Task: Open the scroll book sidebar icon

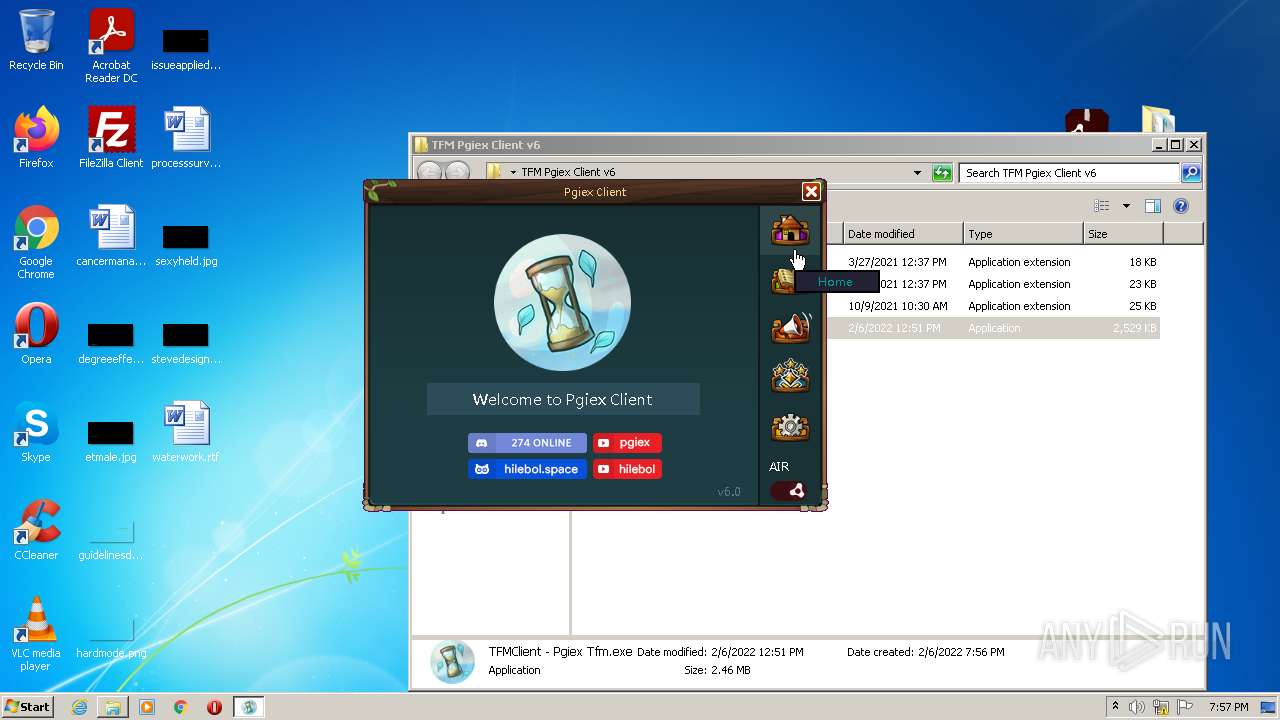Action: coord(781,280)
